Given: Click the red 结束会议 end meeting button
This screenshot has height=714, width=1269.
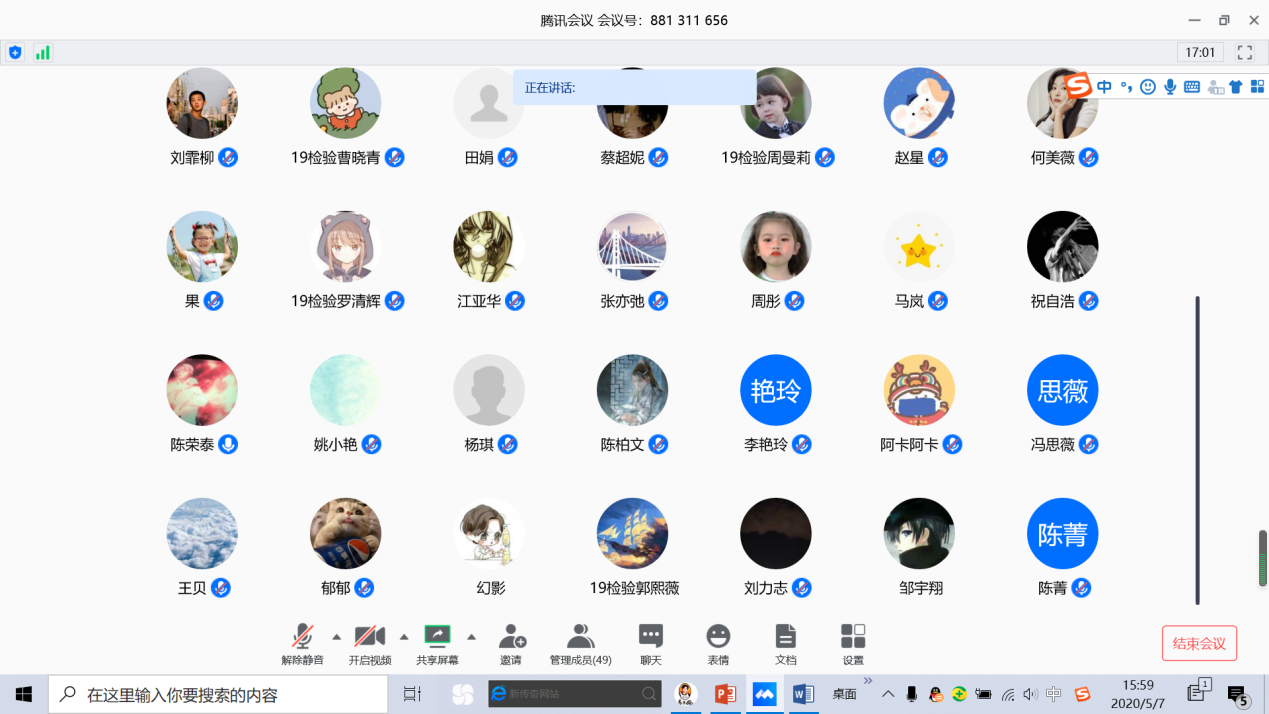Looking at the screenshot, I should [x=1199, y=643].
